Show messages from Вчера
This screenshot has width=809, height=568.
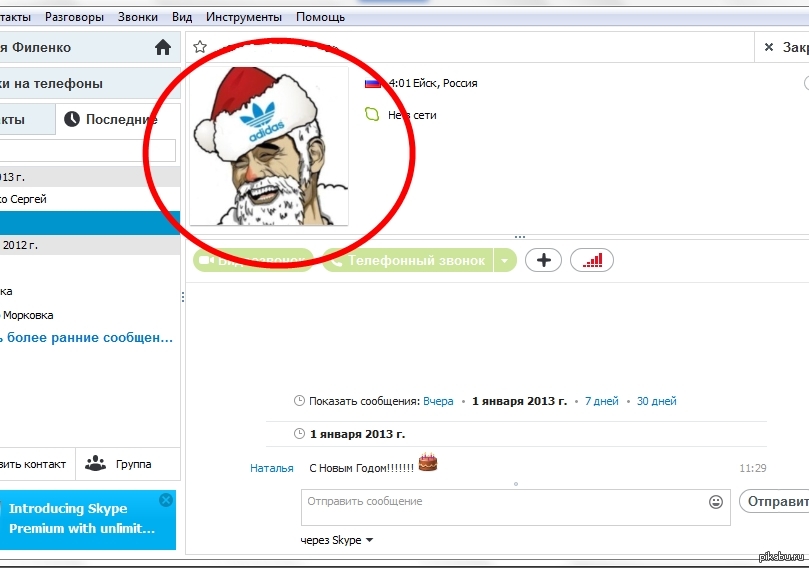(438, 401)
